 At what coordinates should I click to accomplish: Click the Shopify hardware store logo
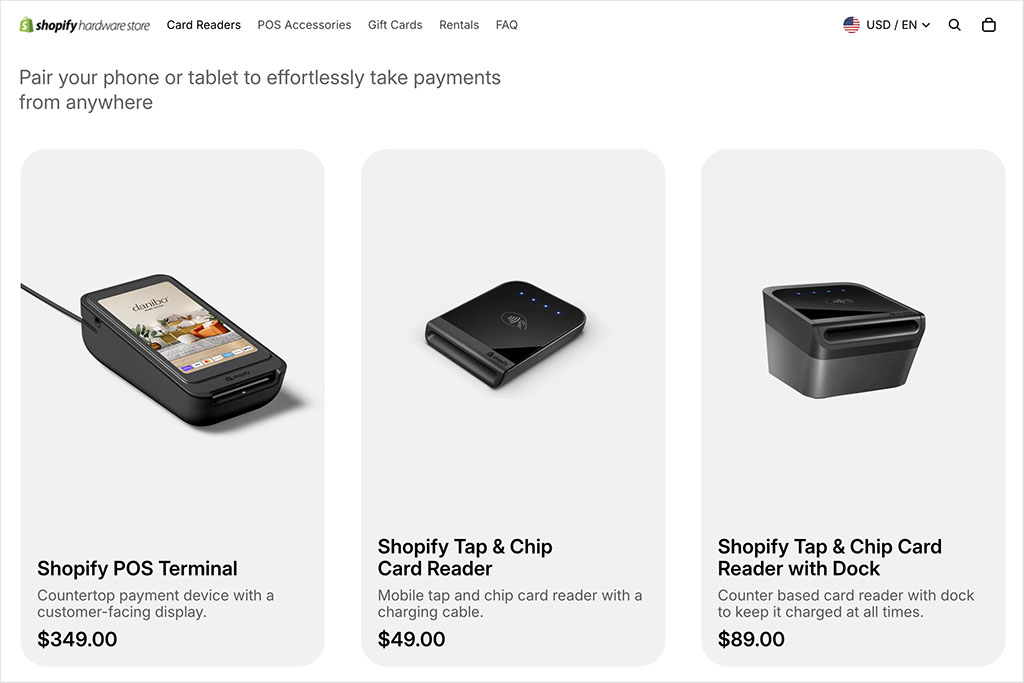(85, 24)
